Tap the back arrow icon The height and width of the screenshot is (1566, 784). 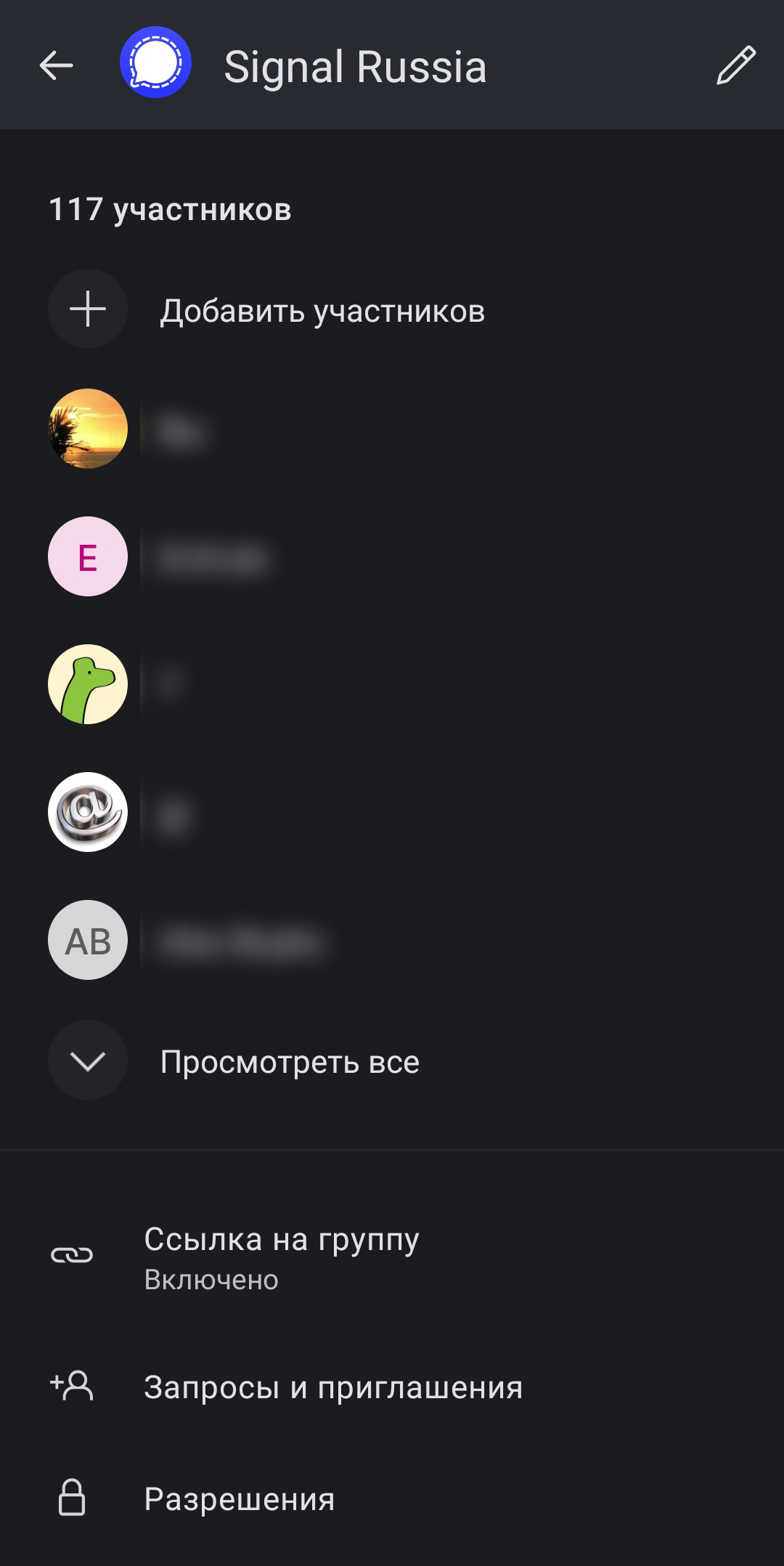point(56,65)
